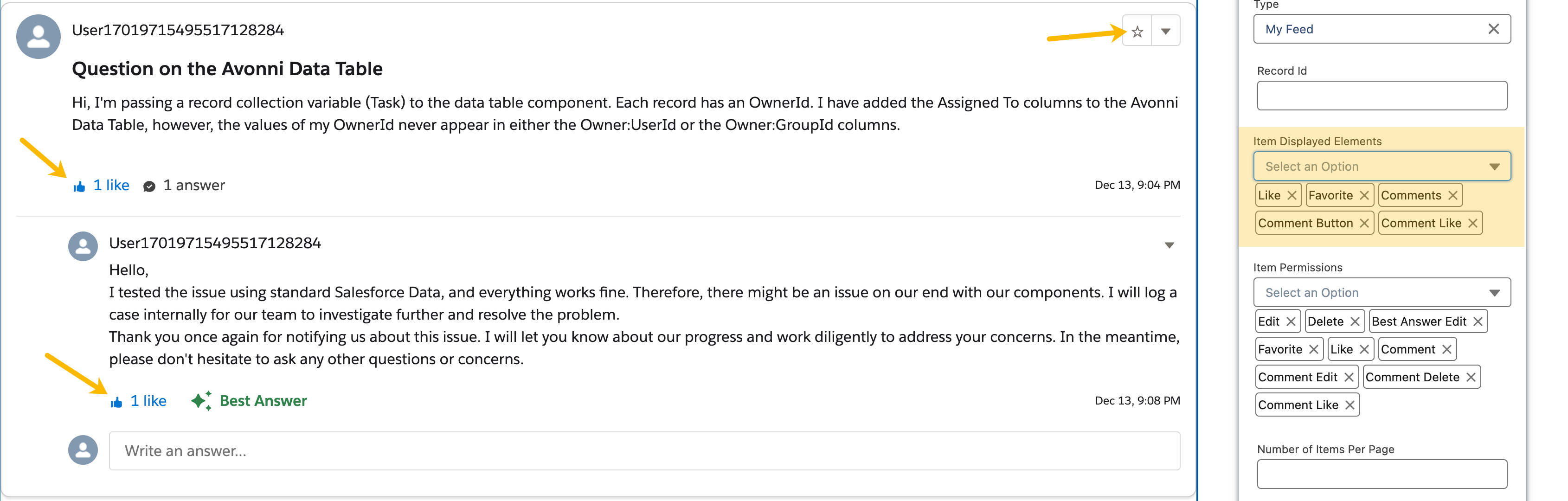Like the answer using its thumbs-up icon
Viewport: 1568px width, 501px height.
click(116, 402)
